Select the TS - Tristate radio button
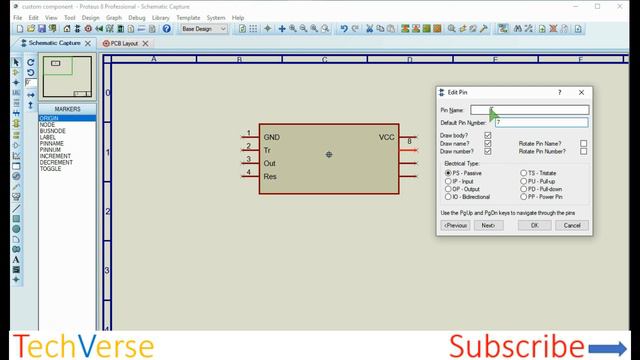This screenshot has height=360, width=640. click(523, 173)
